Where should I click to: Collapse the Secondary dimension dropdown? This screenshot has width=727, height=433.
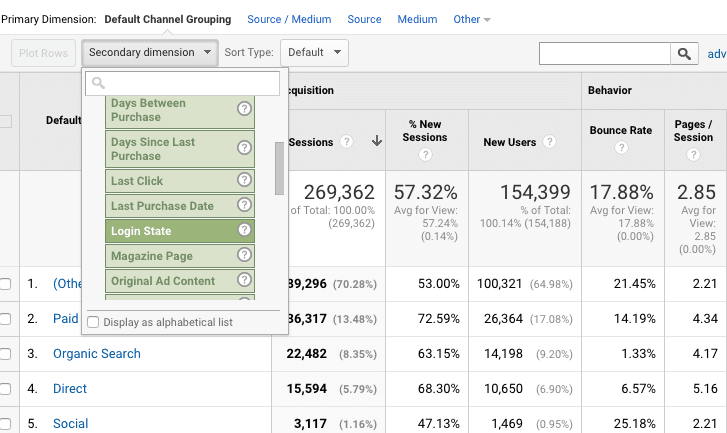(149, 53)
